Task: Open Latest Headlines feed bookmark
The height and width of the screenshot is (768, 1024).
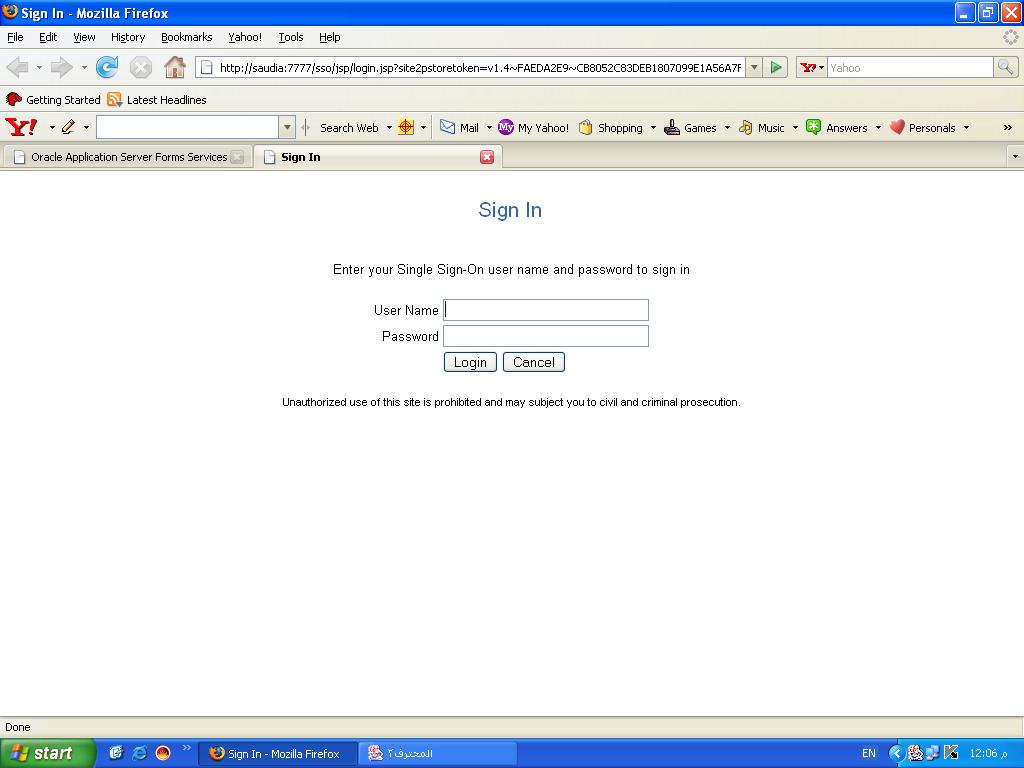Action: [x=157, y=100]
